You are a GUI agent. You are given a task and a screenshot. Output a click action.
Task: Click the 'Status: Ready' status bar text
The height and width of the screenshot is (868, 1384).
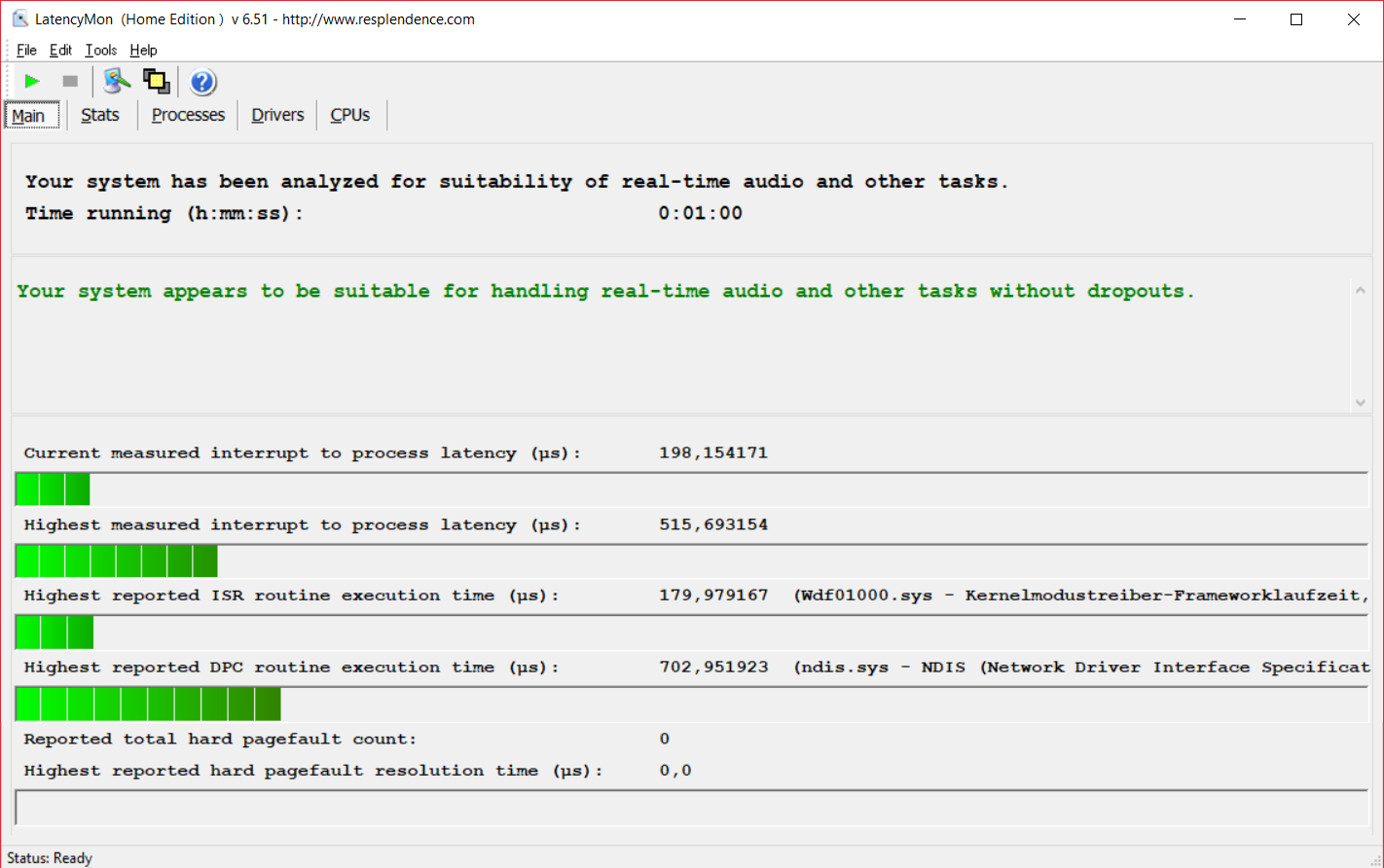click(x=50, y=857)
